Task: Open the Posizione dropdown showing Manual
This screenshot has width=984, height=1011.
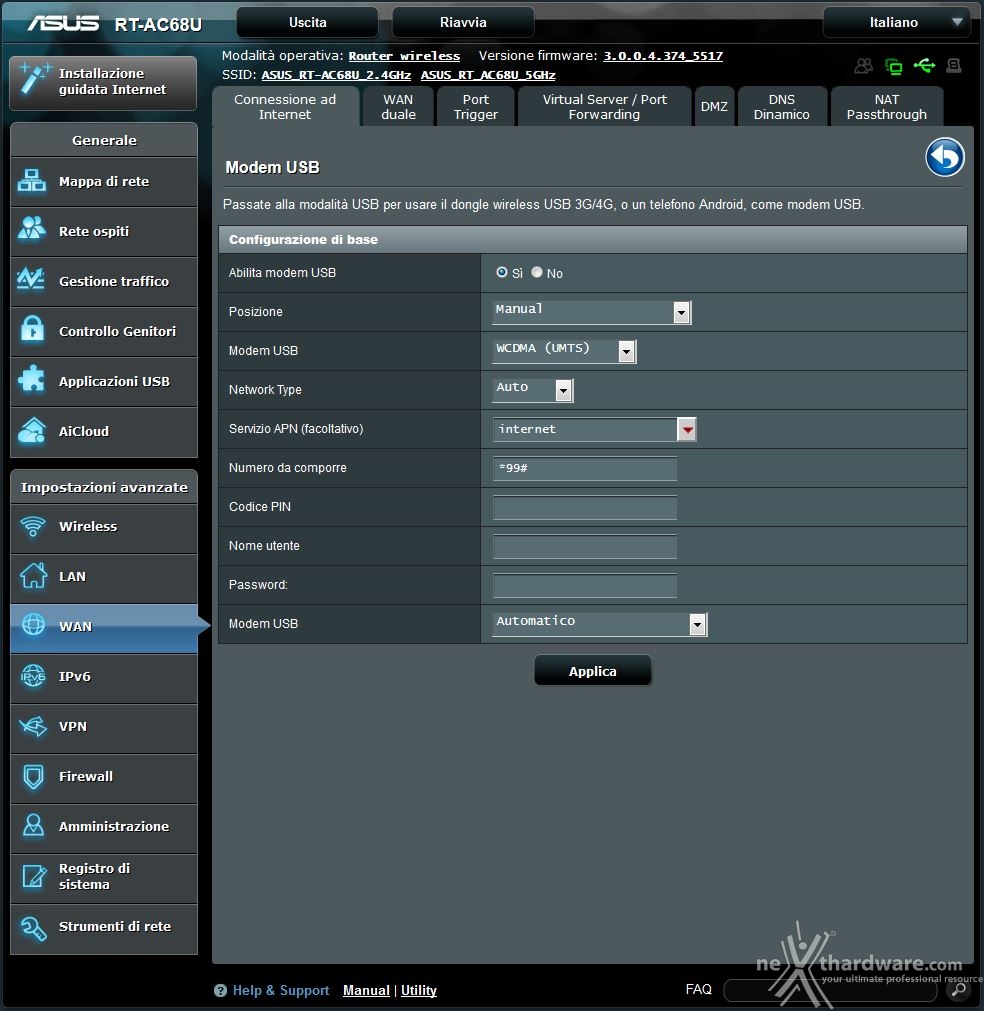Action: 591,311
